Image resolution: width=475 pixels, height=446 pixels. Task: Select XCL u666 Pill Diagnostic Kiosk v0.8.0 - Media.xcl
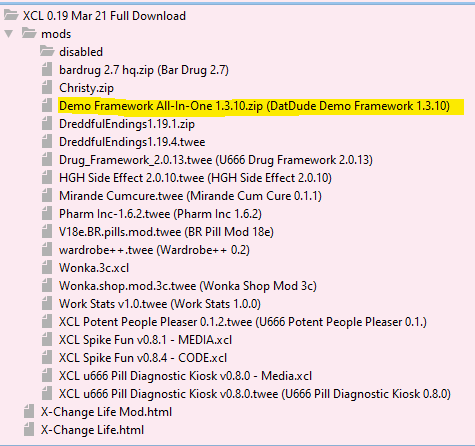click(185, 376)
